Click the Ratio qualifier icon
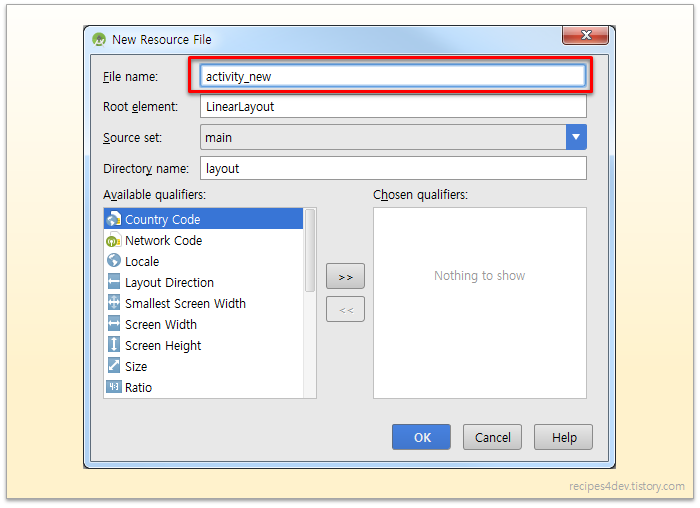The width and height of the screenshot is (700, 508). click(114, 387)
